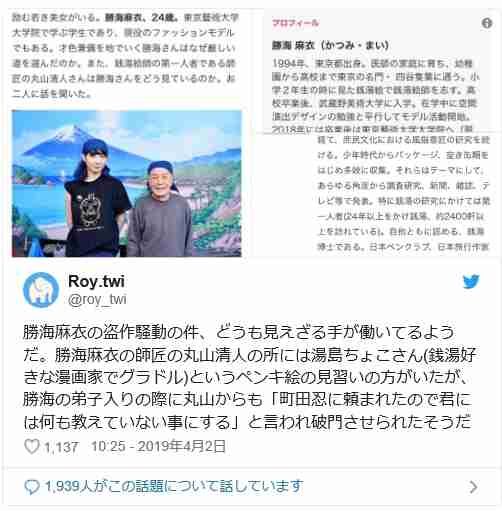Screen dimensions: 502x511
Task: Click the lower right biography text column
Action: [403, 193]
